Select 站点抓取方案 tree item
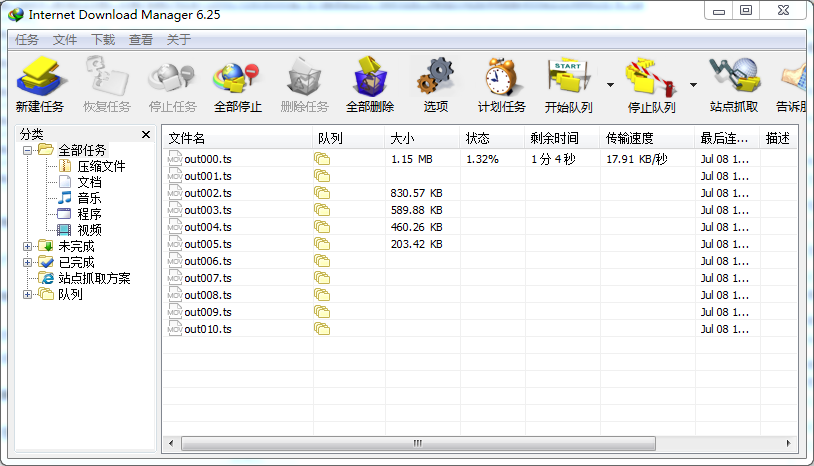The width and height of the screenshot is (814, 466). tap(94, 279)
